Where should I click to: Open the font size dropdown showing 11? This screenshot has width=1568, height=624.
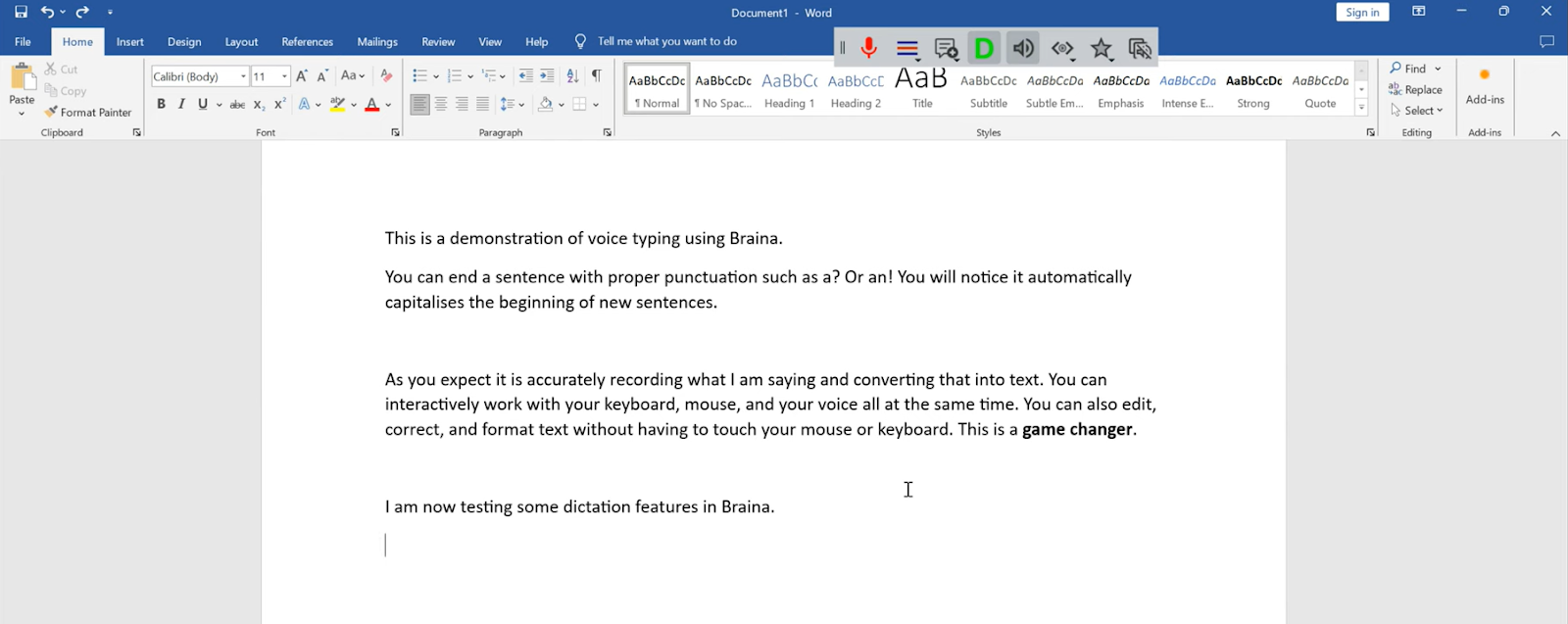(x=284, y=76)
